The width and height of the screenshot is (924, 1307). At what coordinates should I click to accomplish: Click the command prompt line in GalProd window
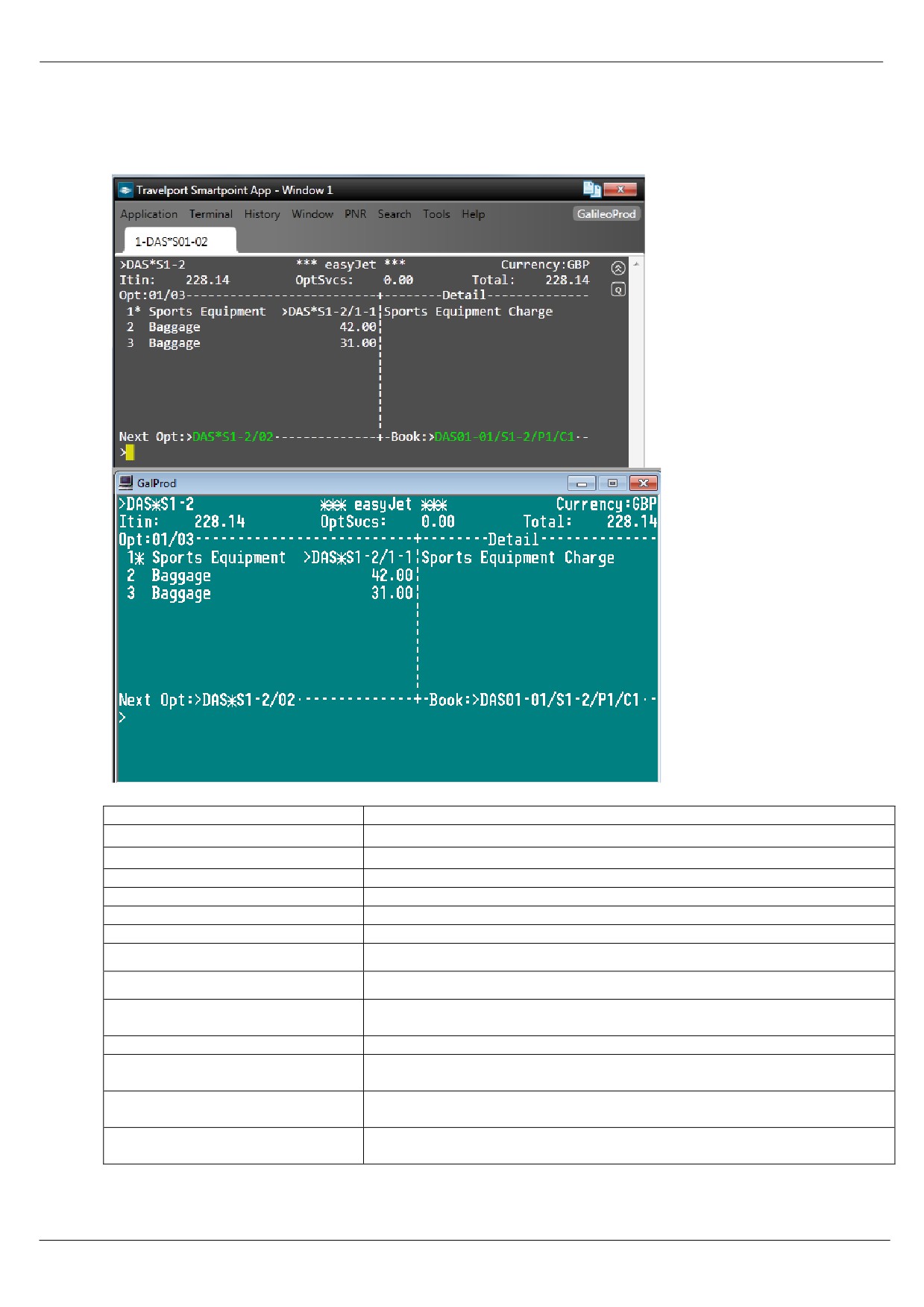pos(388,718)
